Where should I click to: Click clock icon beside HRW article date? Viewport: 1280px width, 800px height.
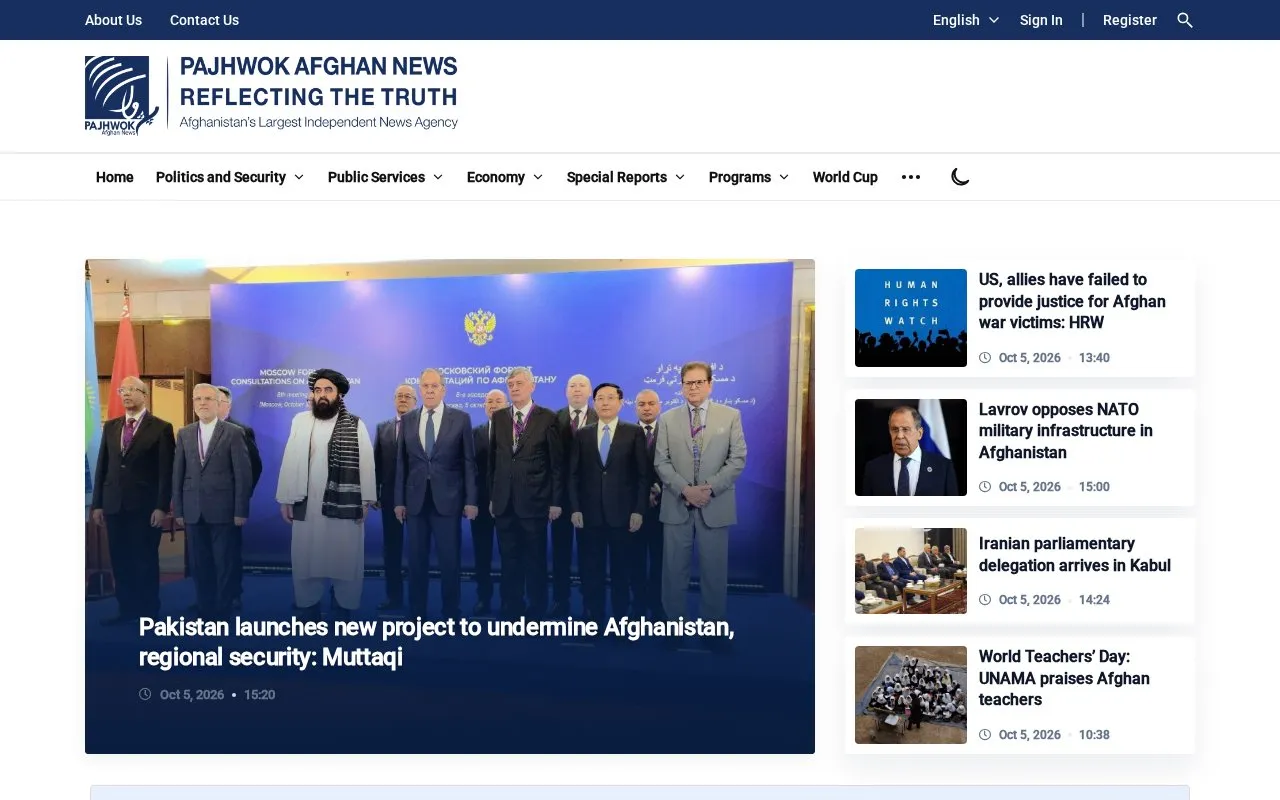(x=985, y=358)
